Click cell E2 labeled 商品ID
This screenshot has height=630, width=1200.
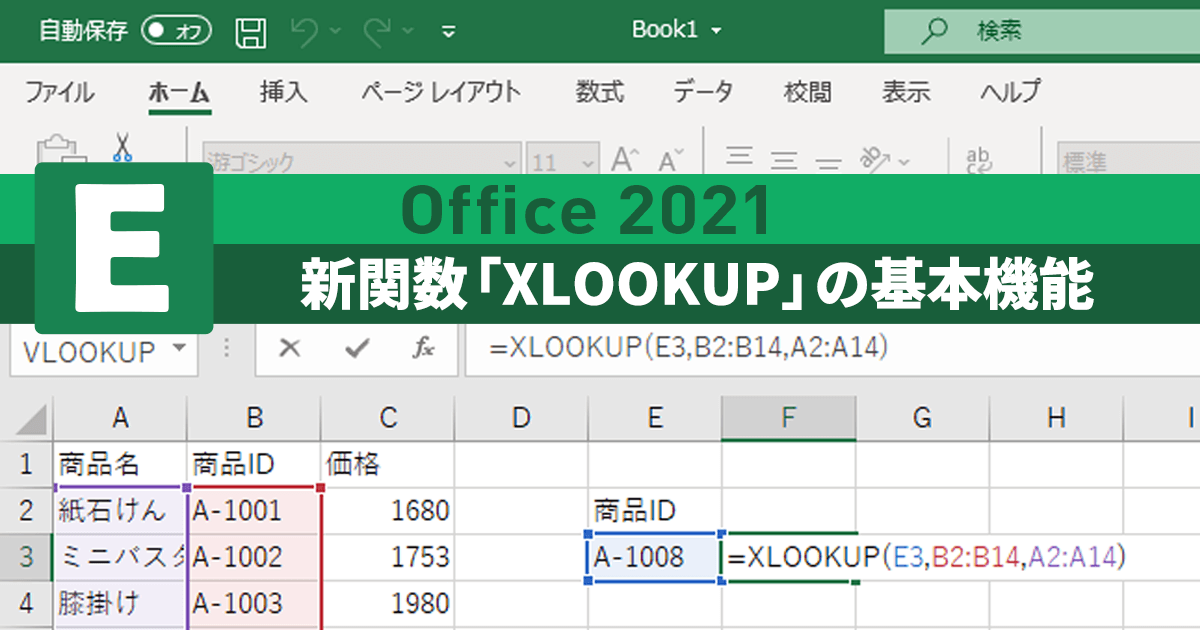click(655, 510)
